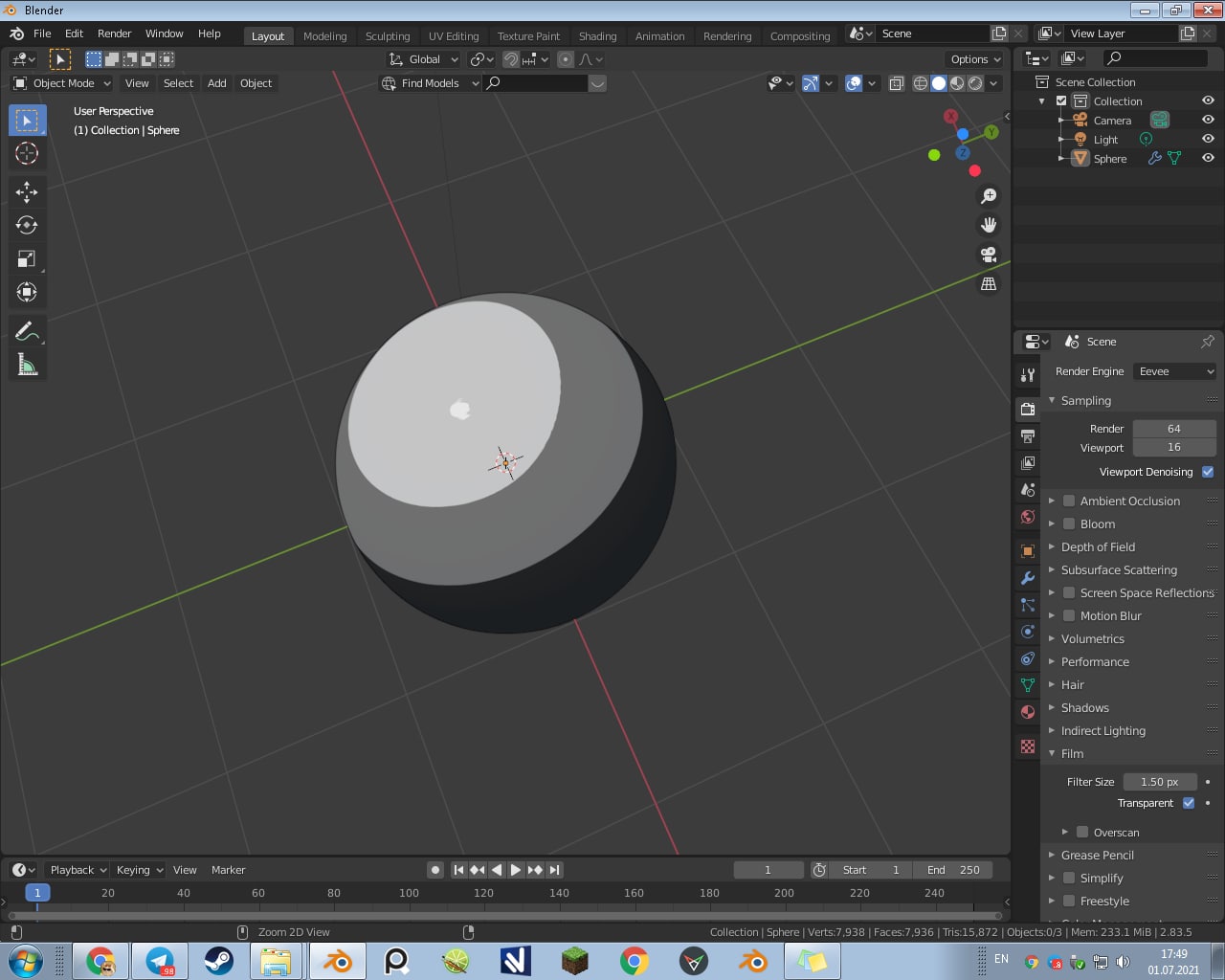The height and width of the screenshot is (980, 1225).
Task: Open the Object Mode dropdown
Action: point(62,83)
